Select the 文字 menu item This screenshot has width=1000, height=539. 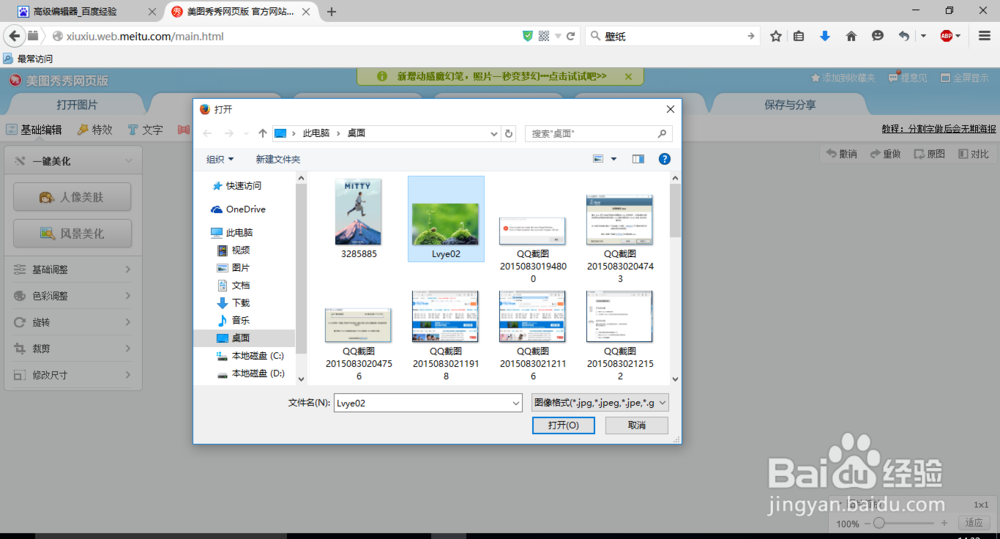tap(145, 129)
